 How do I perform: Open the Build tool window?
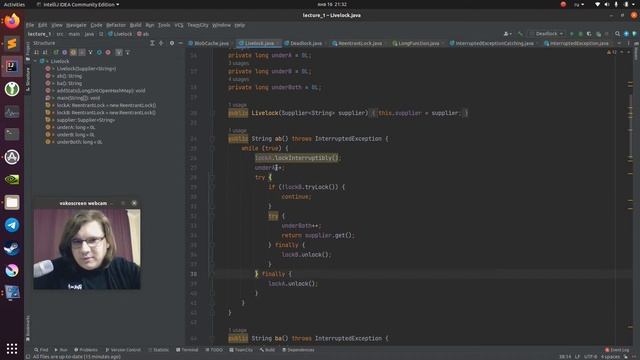click(267, 350)
